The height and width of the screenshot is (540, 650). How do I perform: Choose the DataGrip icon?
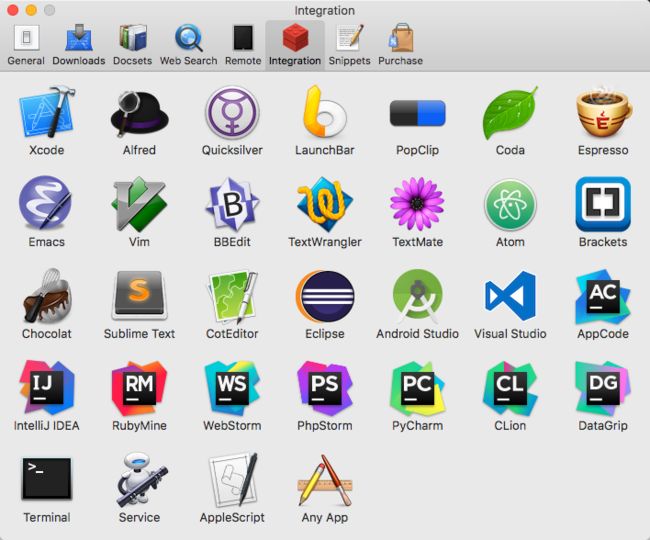point(603,388)
